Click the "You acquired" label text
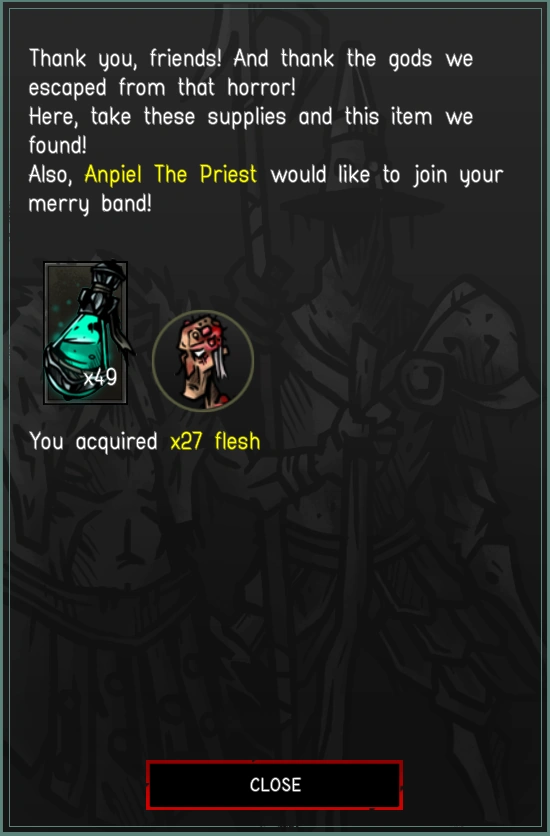 pos(93,442)
